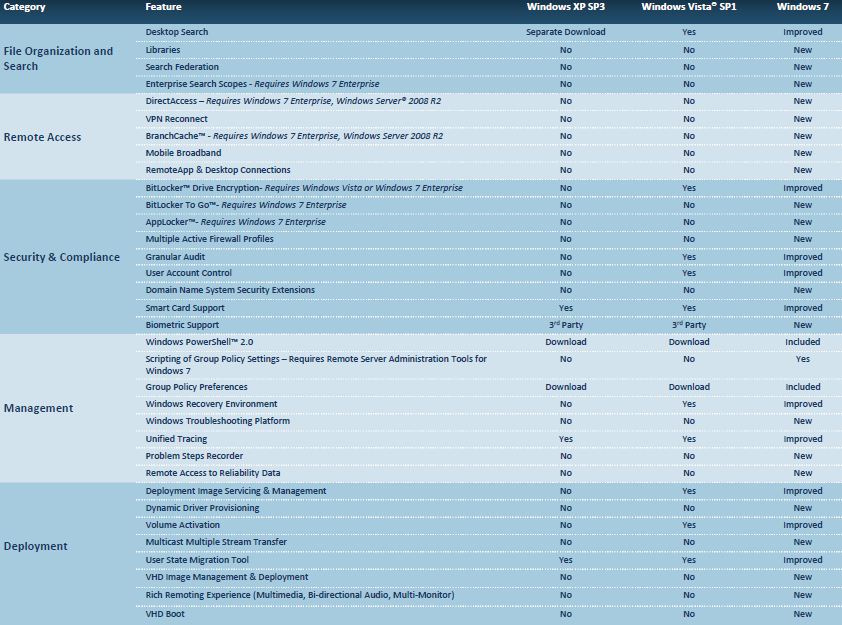
Task: Click the Enterprise Search Scopes feature
Action: coord(262,84)
